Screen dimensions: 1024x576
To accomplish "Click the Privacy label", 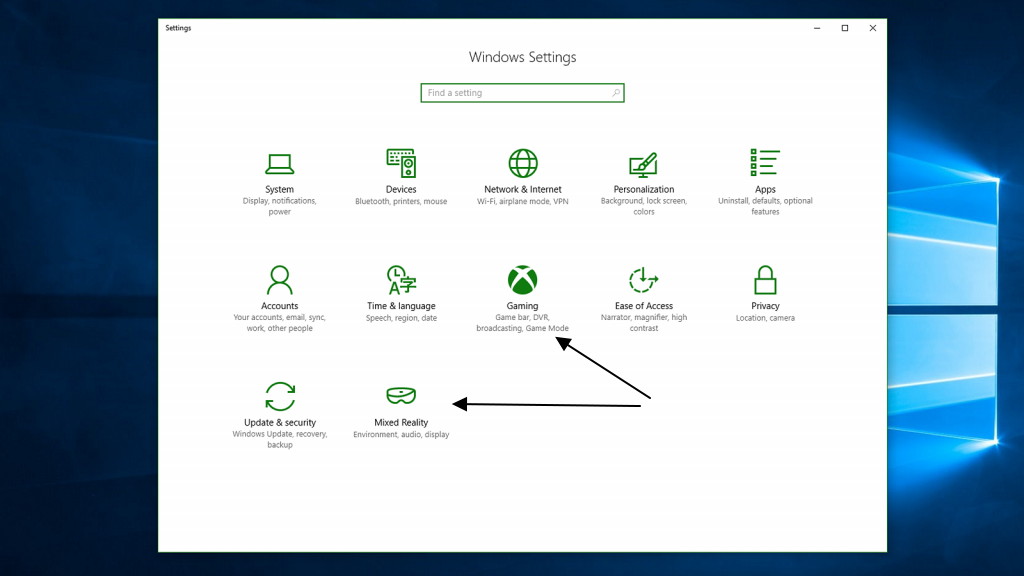I will (765, 306).
